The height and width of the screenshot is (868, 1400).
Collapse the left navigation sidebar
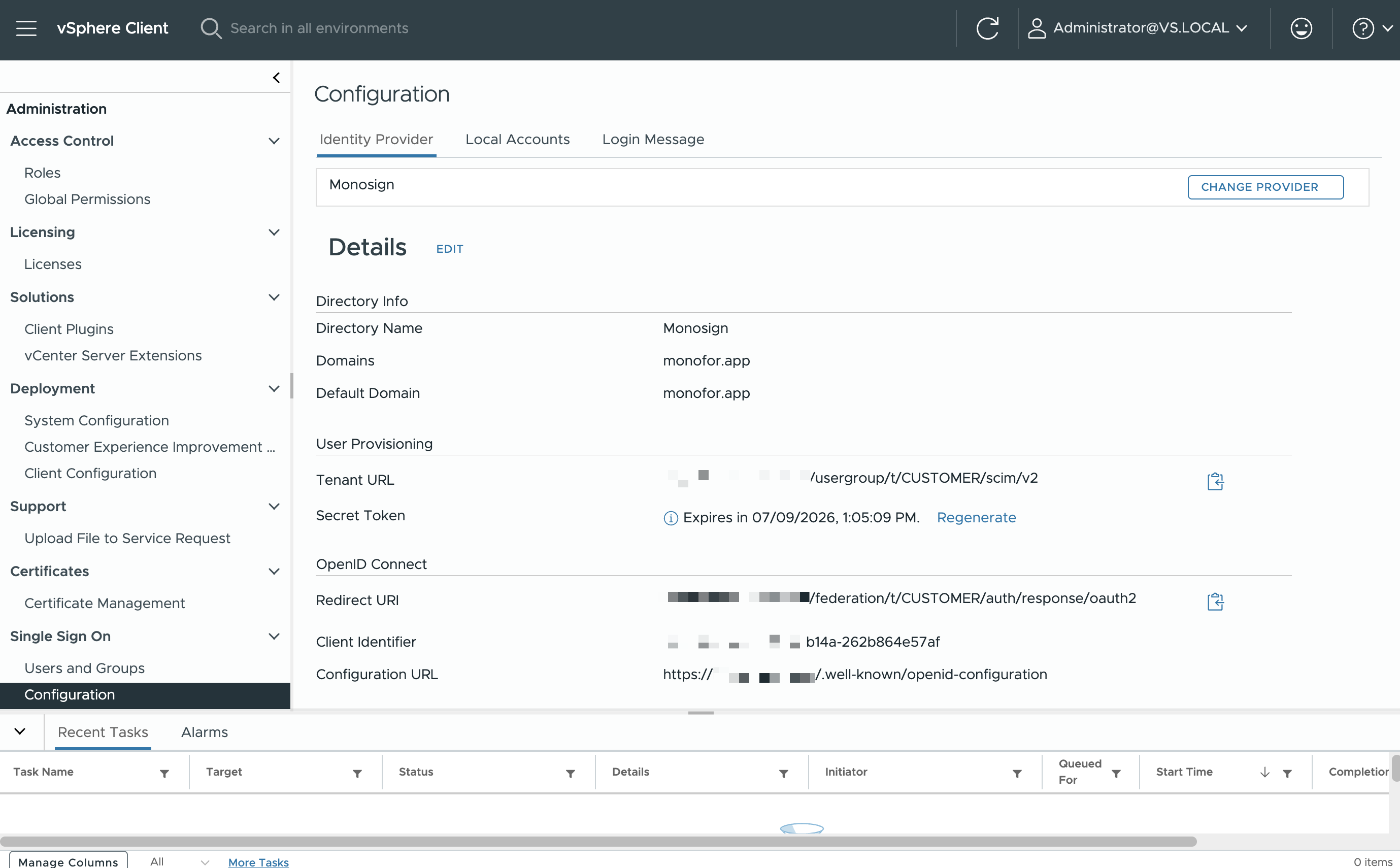[276, 78]
